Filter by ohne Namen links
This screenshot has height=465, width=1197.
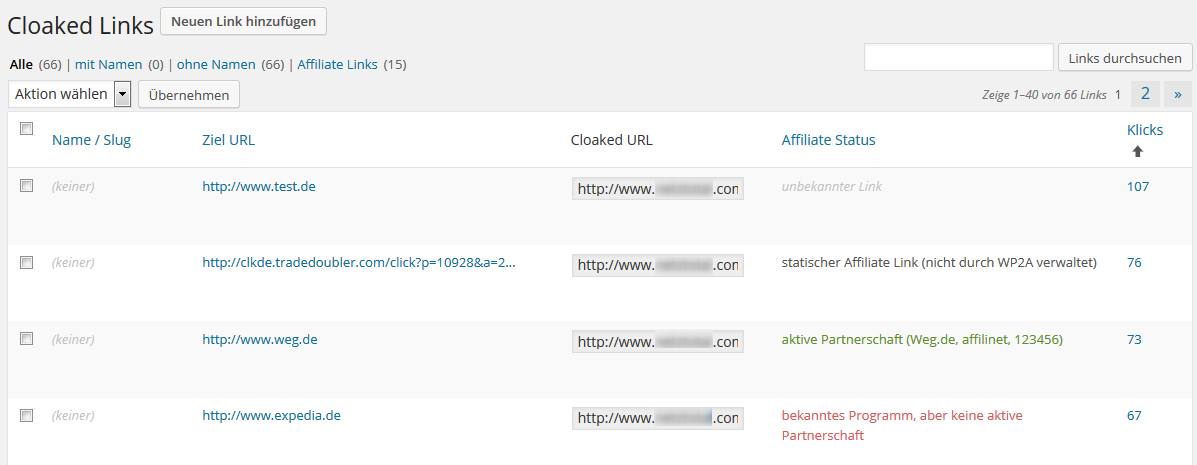click(x=217, y=65)
